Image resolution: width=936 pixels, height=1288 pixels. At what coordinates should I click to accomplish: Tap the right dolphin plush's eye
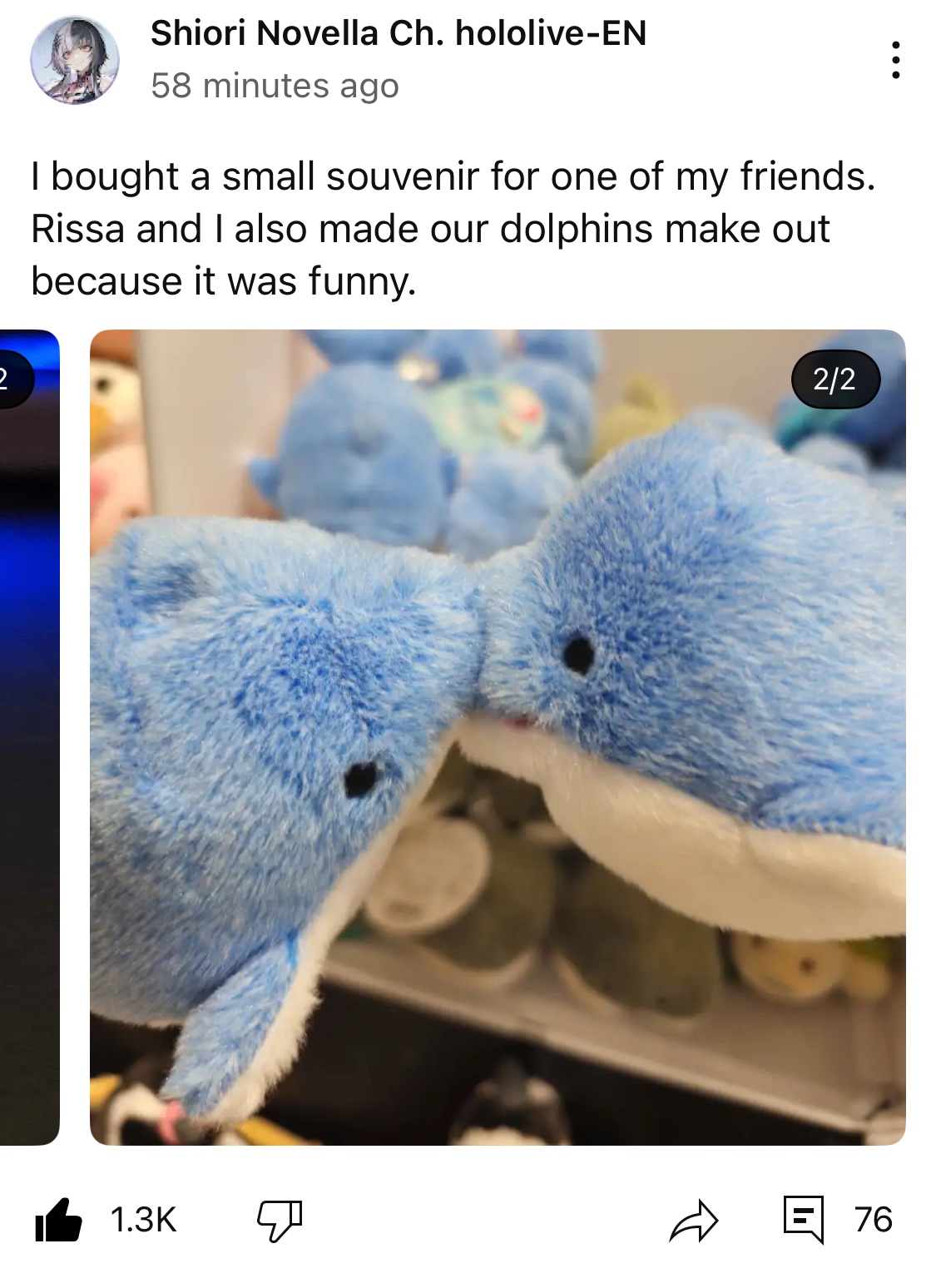578,651
